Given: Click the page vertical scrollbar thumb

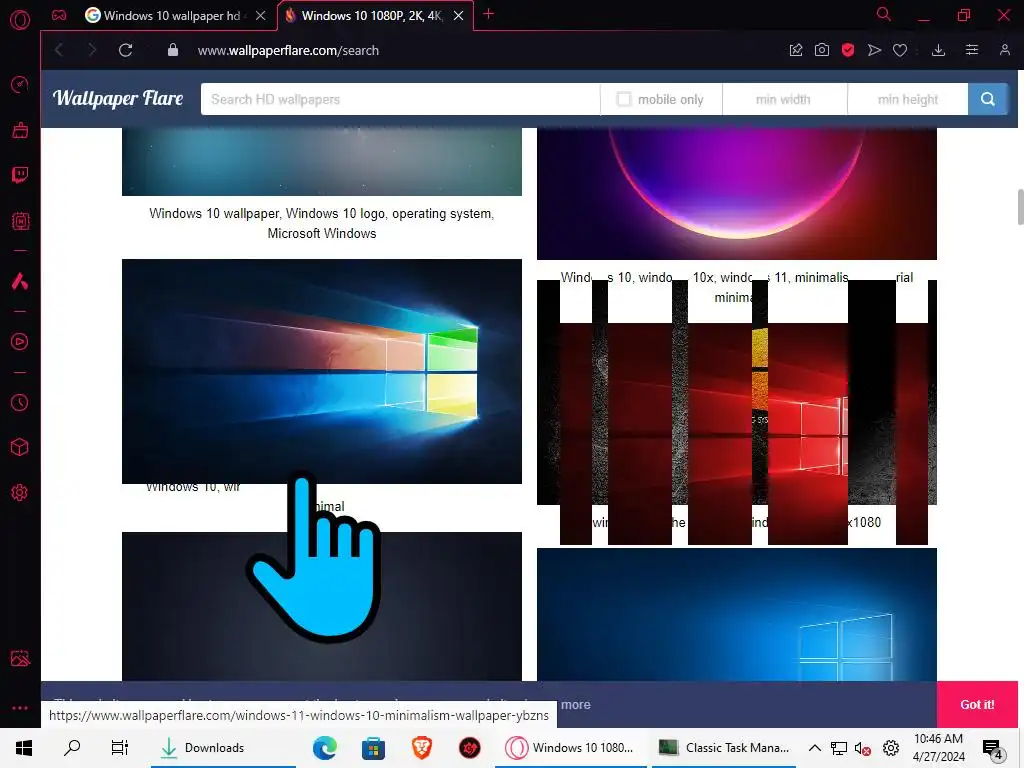Looking at the screenshot, I should tap(1019, 207).
